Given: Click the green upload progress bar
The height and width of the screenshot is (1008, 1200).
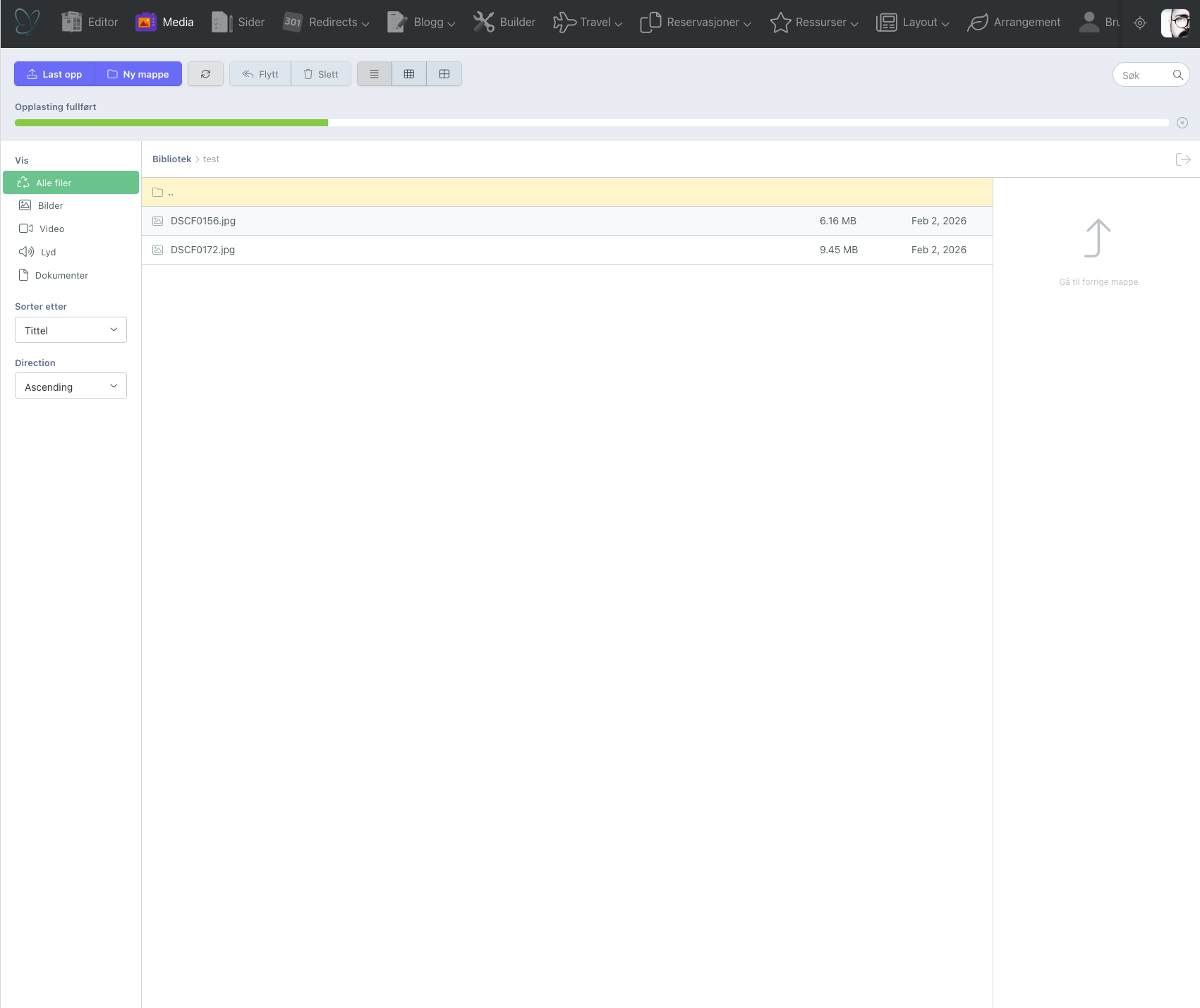Looking at the screenshot, I should tap(171, 123).
